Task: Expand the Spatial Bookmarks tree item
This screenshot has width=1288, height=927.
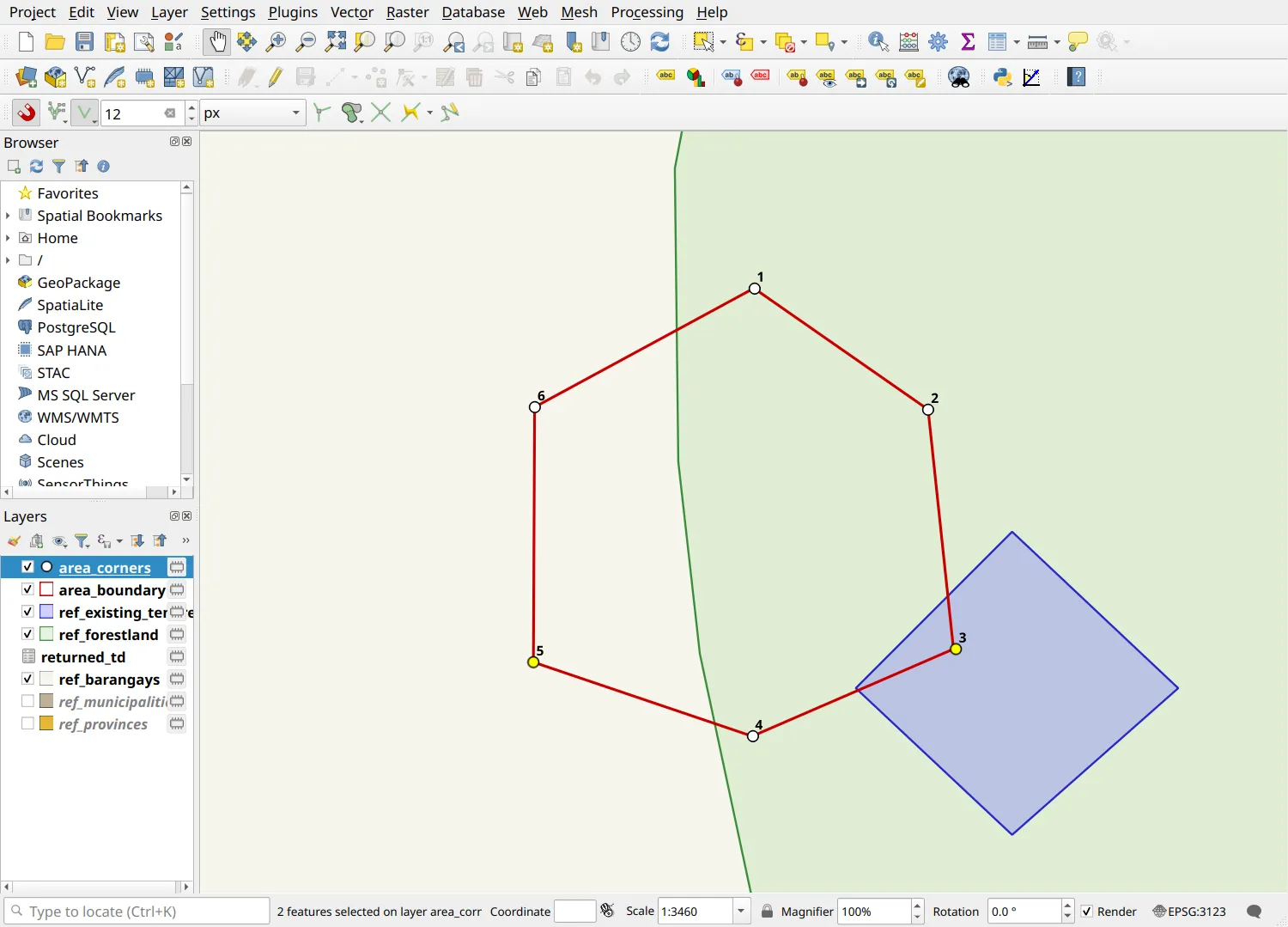Action: pos(8,216)
